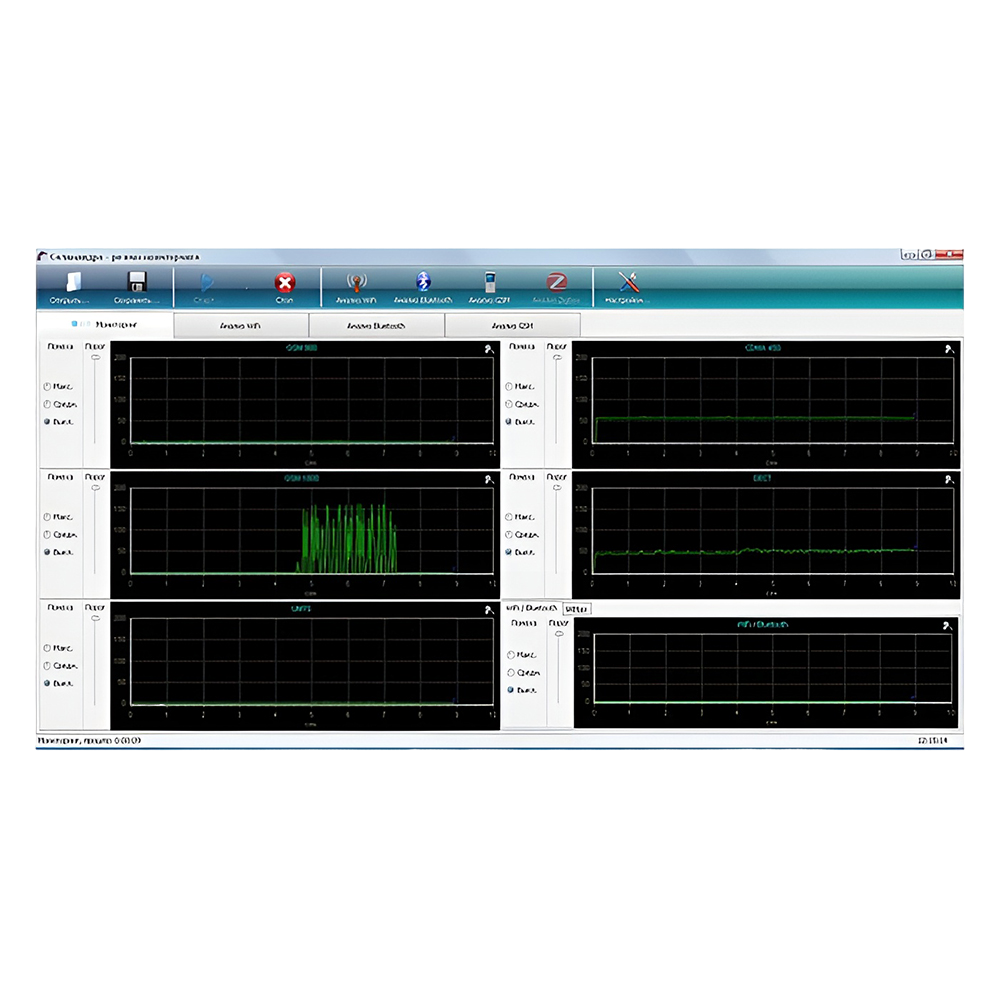Open the settings tools icon

pos(628,282)
